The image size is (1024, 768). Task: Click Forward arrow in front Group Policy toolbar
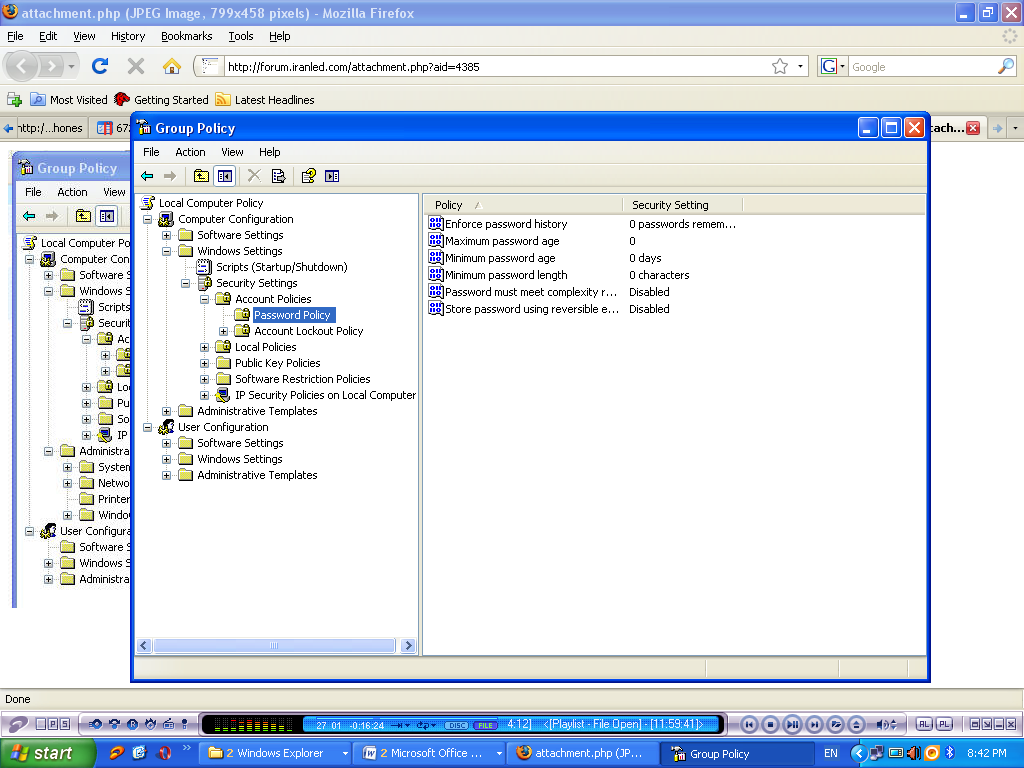coord(170,176)
